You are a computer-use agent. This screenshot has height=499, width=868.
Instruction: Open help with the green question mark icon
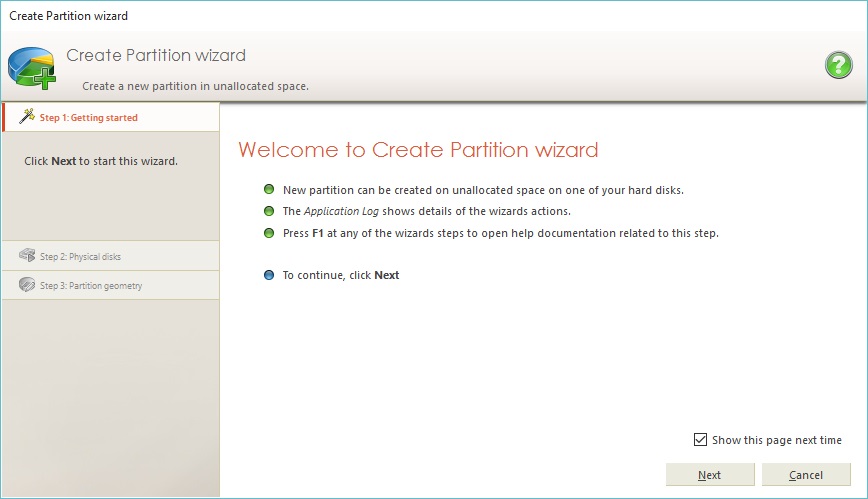[x=839, y=65]
